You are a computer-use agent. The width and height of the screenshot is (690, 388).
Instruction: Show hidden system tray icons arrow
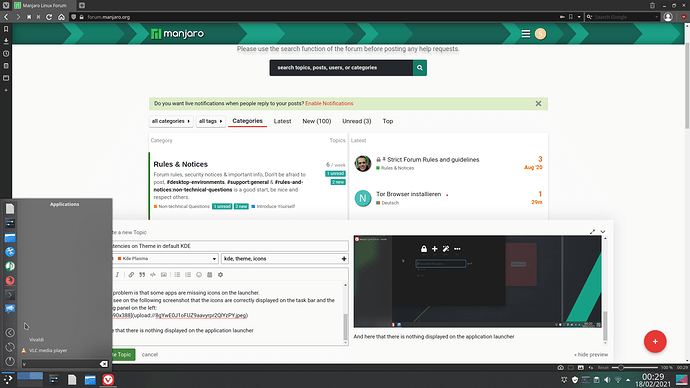(x=628, y=380)
